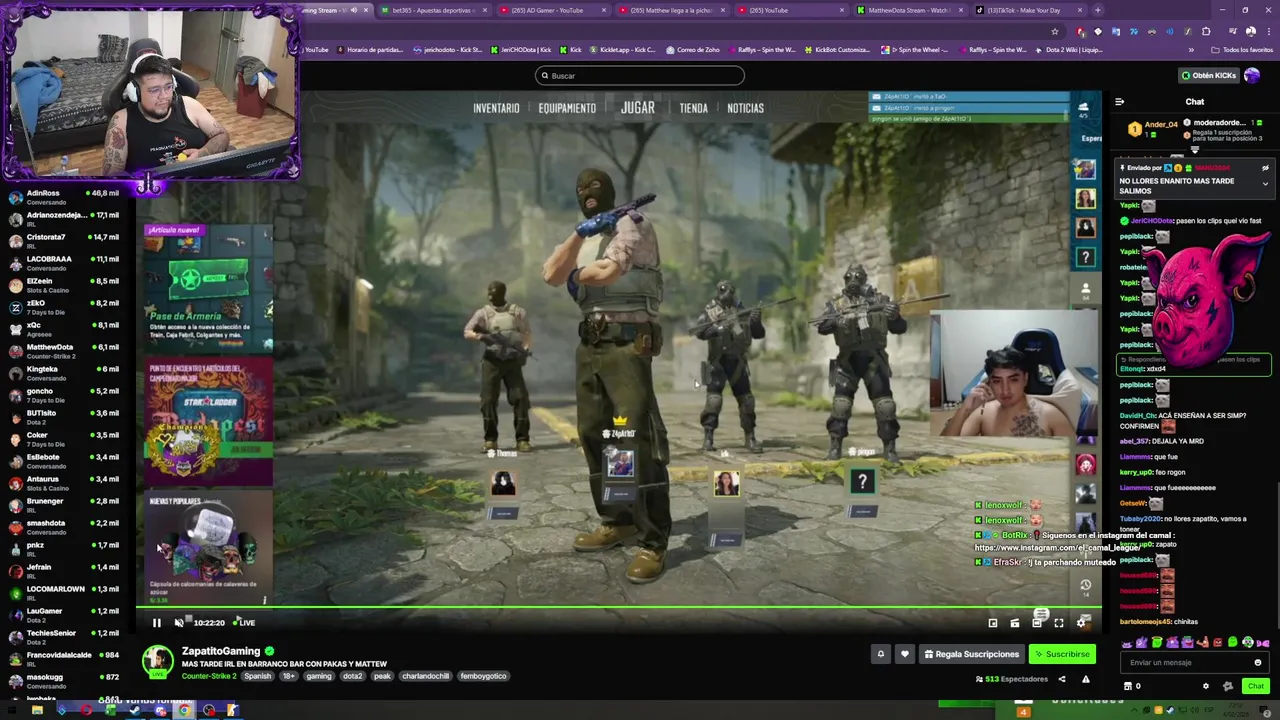Open Todos los favoritos folder
The width and height of the screenshot is (1280, 720).
pos(1242,49)
